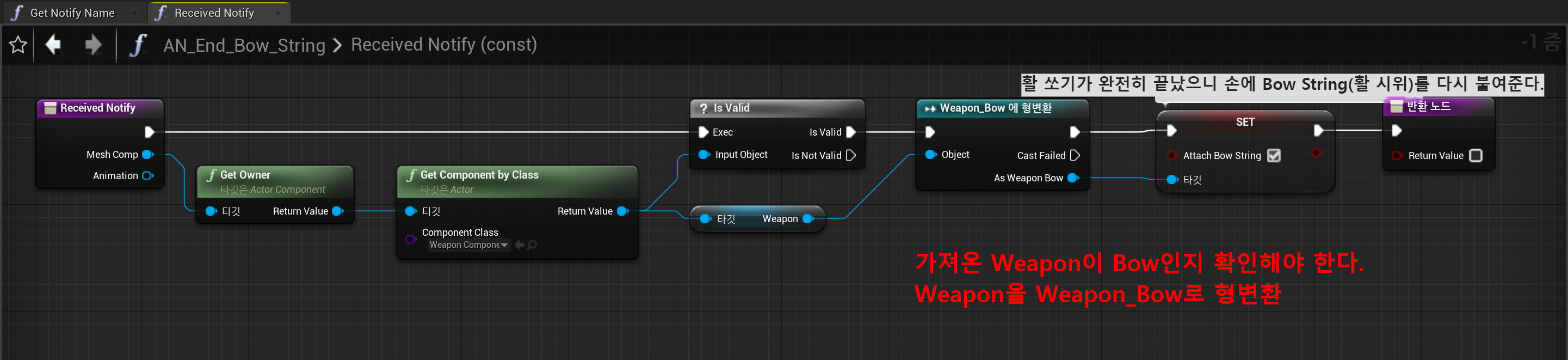Select the Is Valid node header
Viewport: 1568px width, 360px height.
coord(777,108)
